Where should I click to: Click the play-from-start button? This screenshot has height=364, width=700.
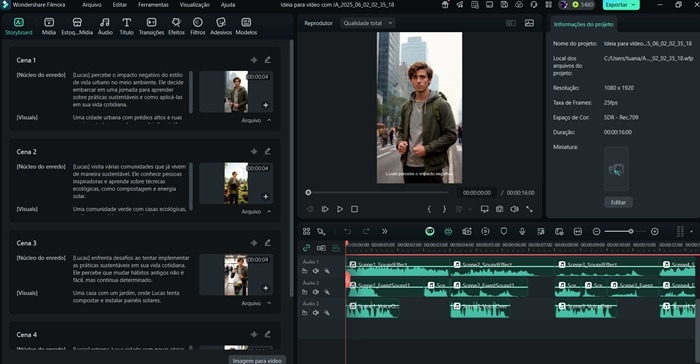point(325,209)
